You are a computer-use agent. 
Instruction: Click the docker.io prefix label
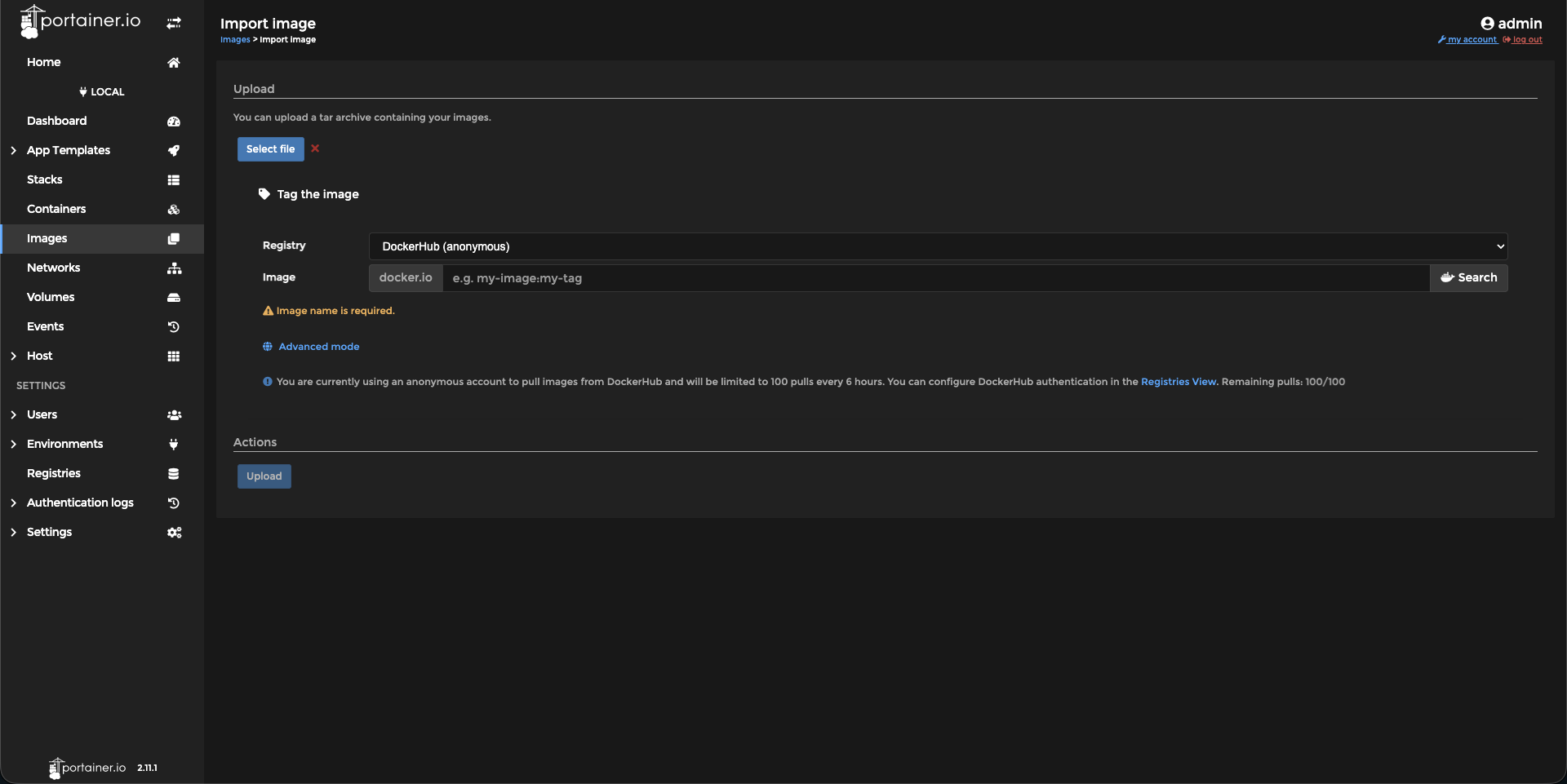(406, 278)
